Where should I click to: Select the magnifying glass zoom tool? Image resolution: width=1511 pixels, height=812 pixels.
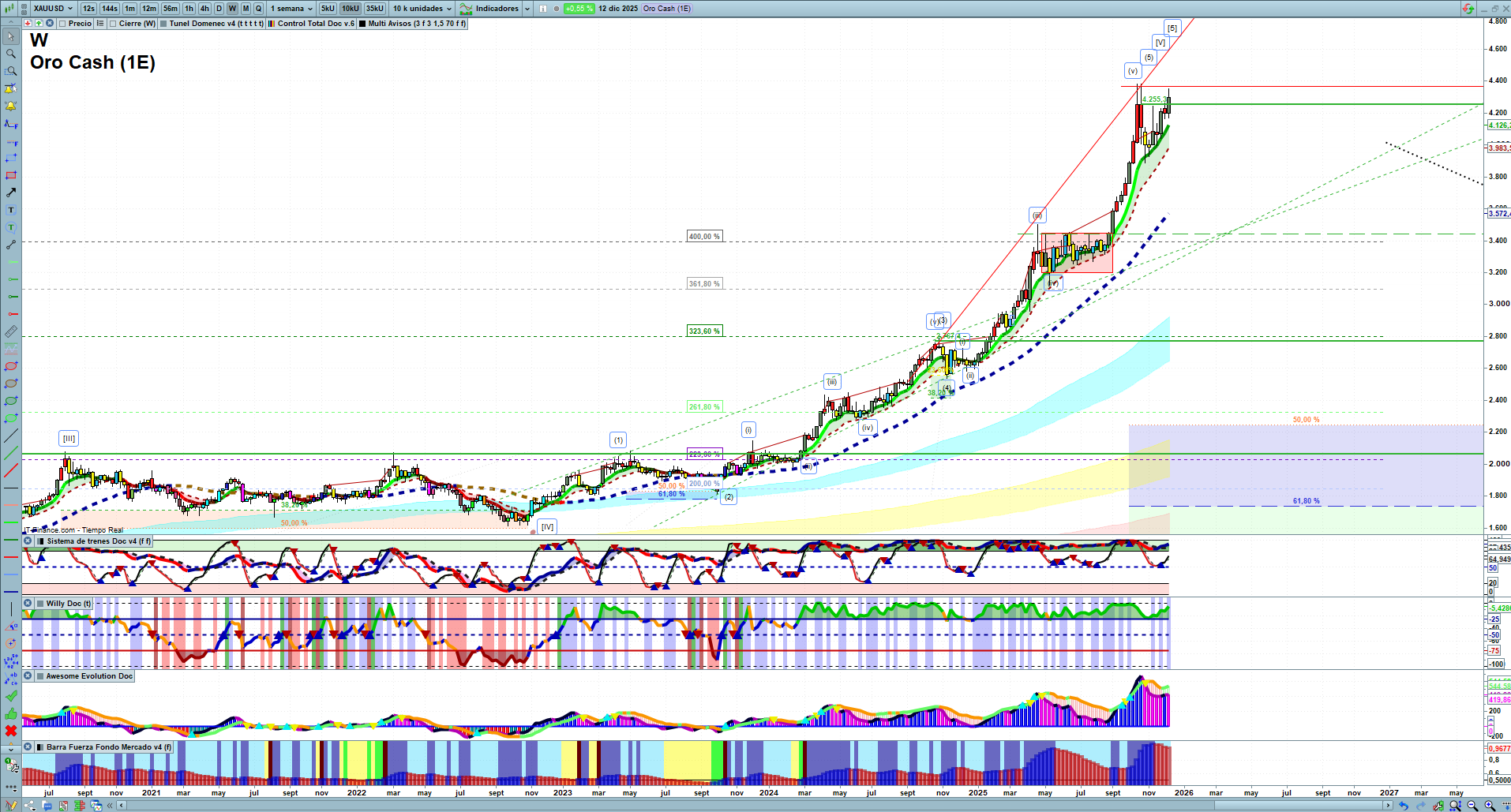11,54
